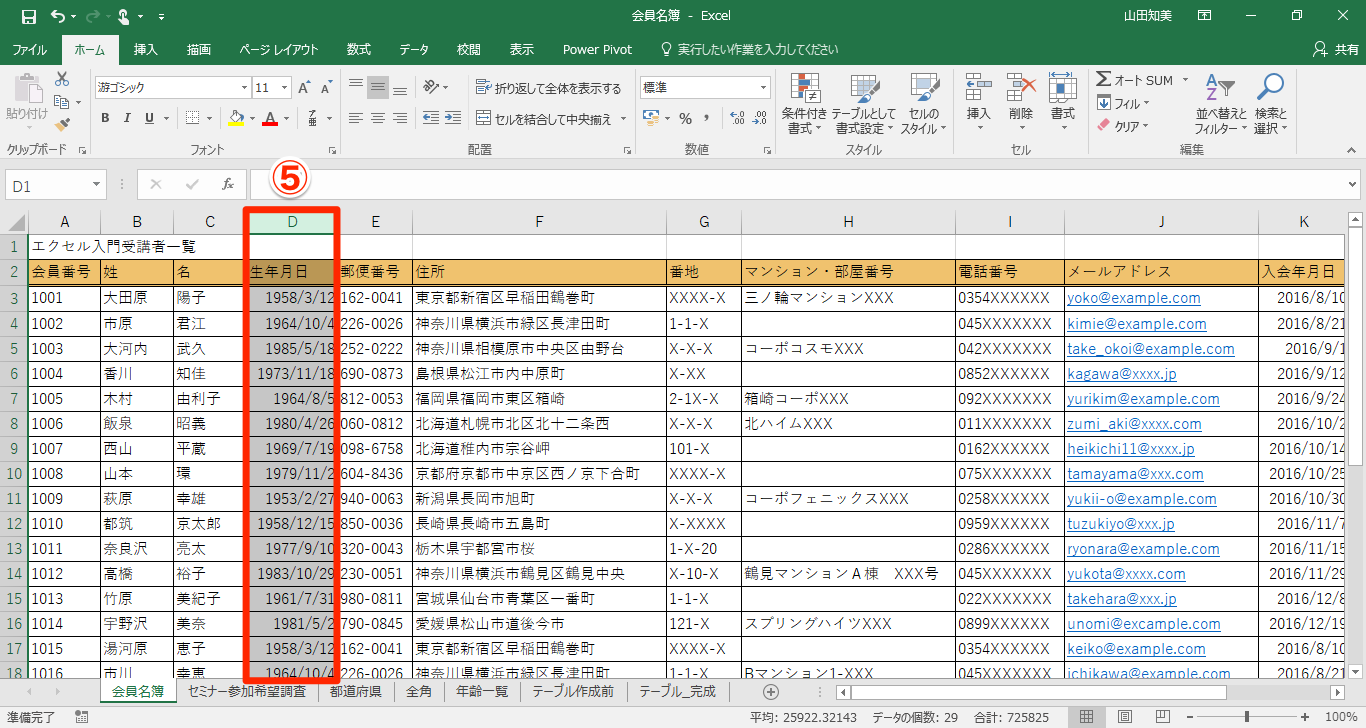Image resolution: width=1366 pixels, height=728 pixels.
Task: Click the Undo arrow icon
Action: pyautogui.click(x=57, y=16)
